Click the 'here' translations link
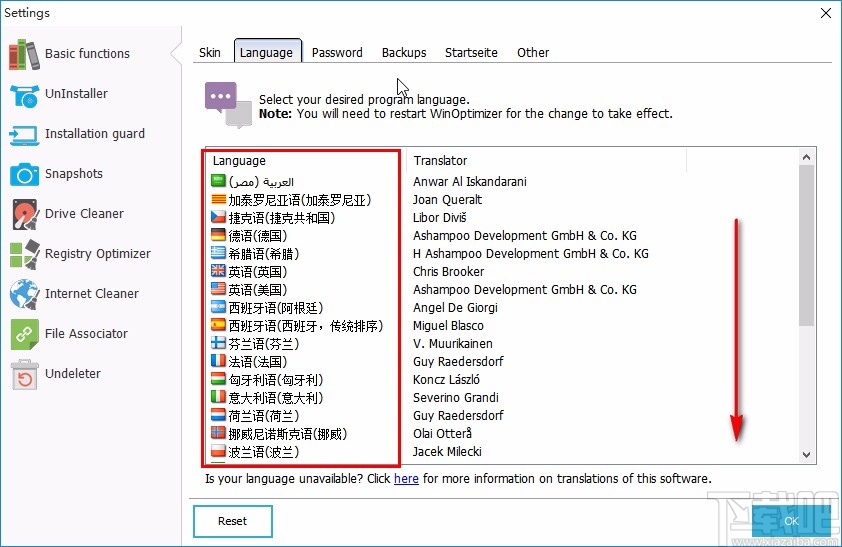The image size is (842, 547). [x=406, y=479]
